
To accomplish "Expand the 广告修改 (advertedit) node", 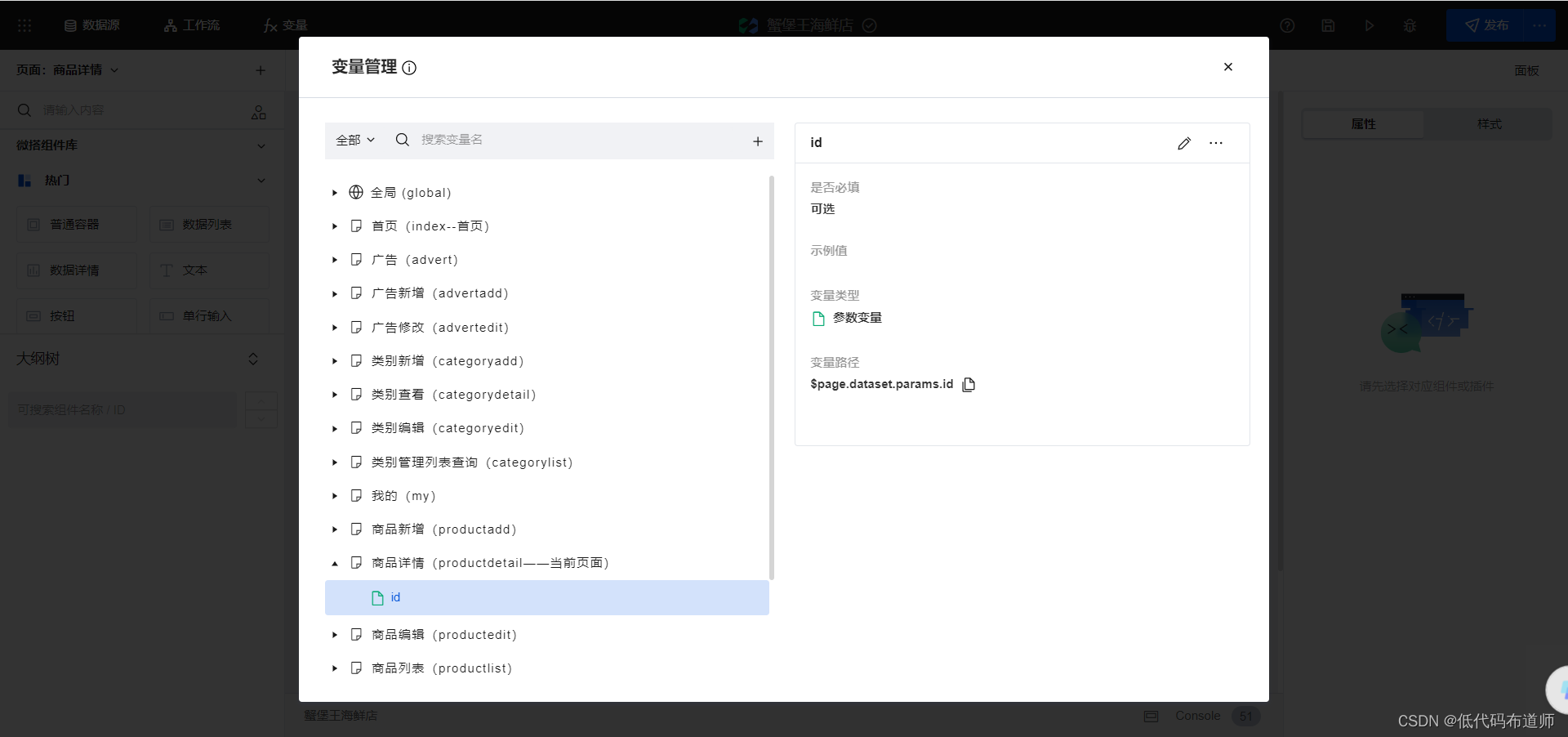I will [335, 328].
